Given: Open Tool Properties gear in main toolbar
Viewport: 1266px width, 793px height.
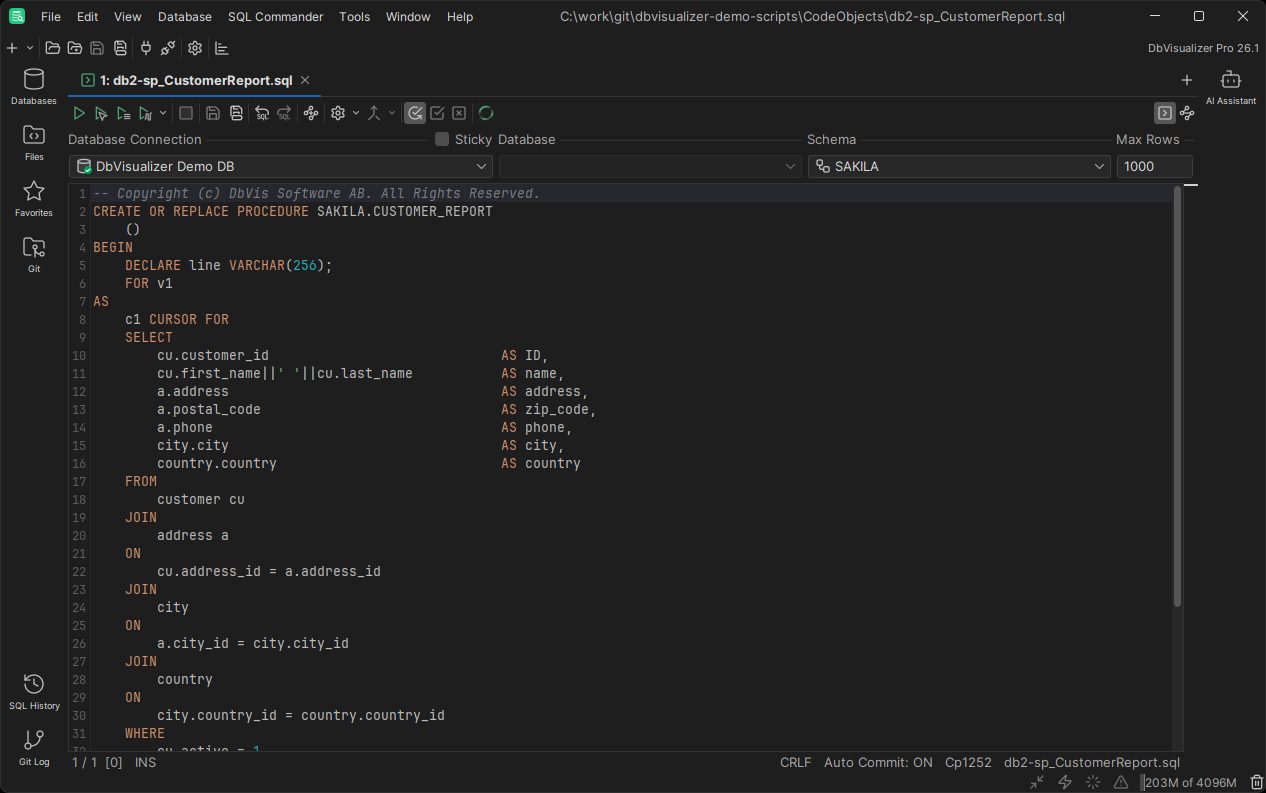Looking at the screenshot, I should tap(195, 48).
